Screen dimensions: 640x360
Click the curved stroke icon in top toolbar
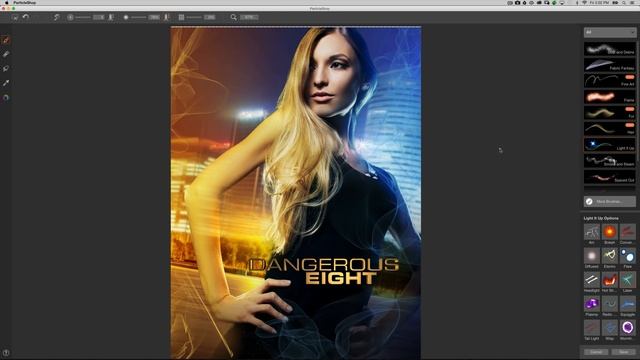[57, 17]
